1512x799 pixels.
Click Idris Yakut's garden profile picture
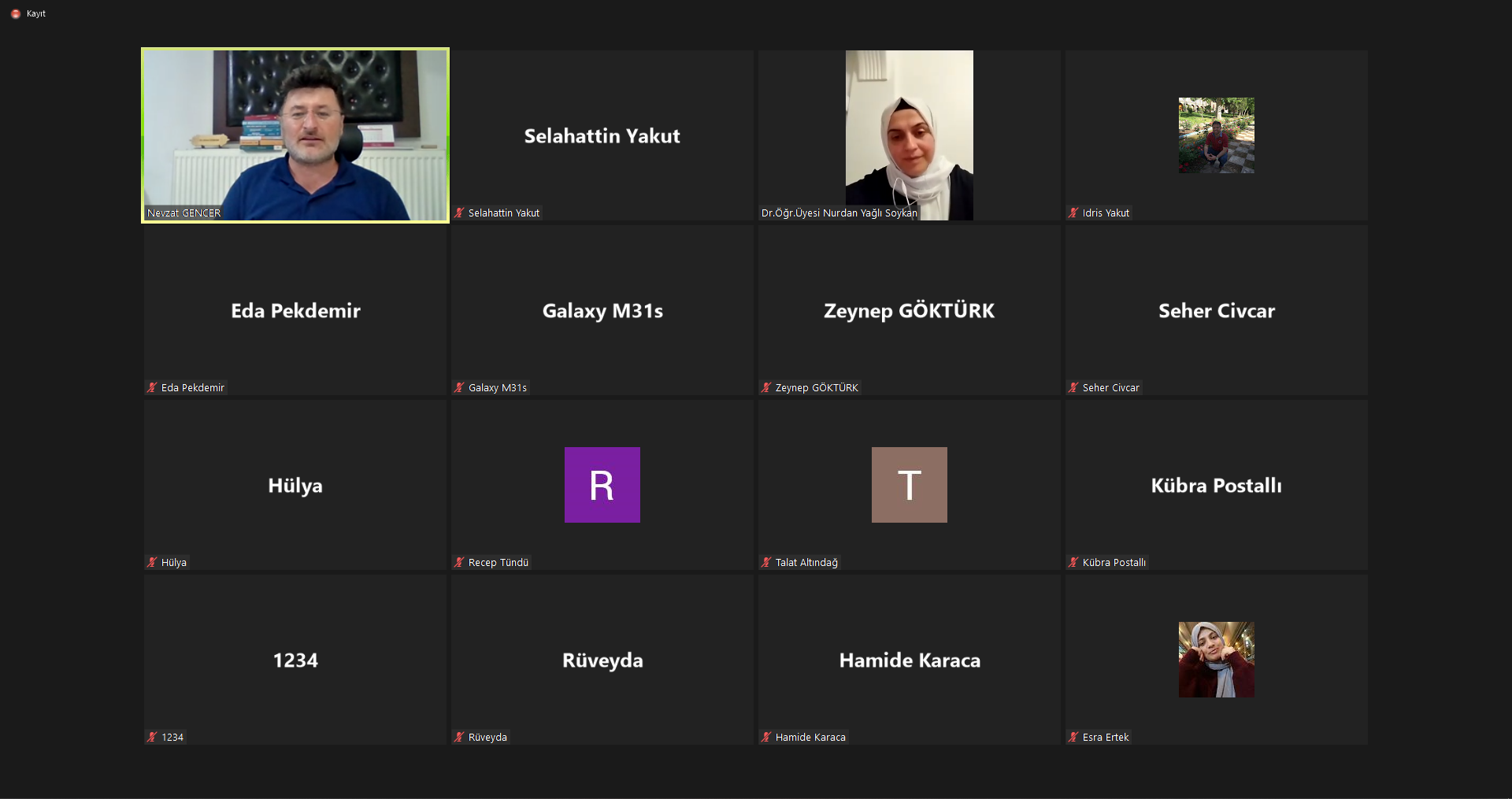click(1217, 135)
